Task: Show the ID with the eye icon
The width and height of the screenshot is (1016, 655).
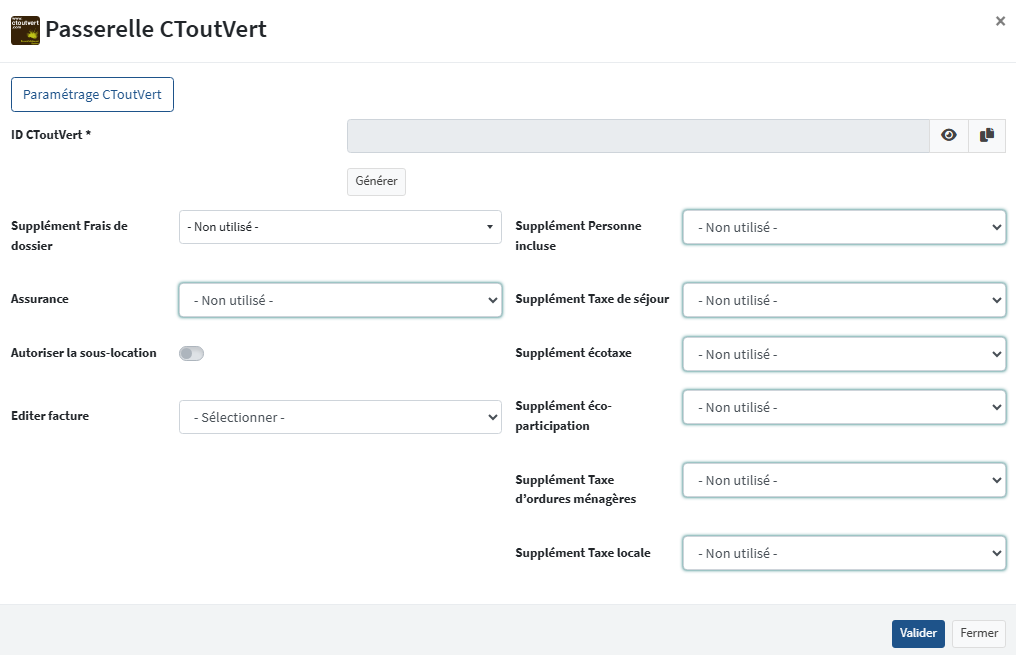Action: 949,136
